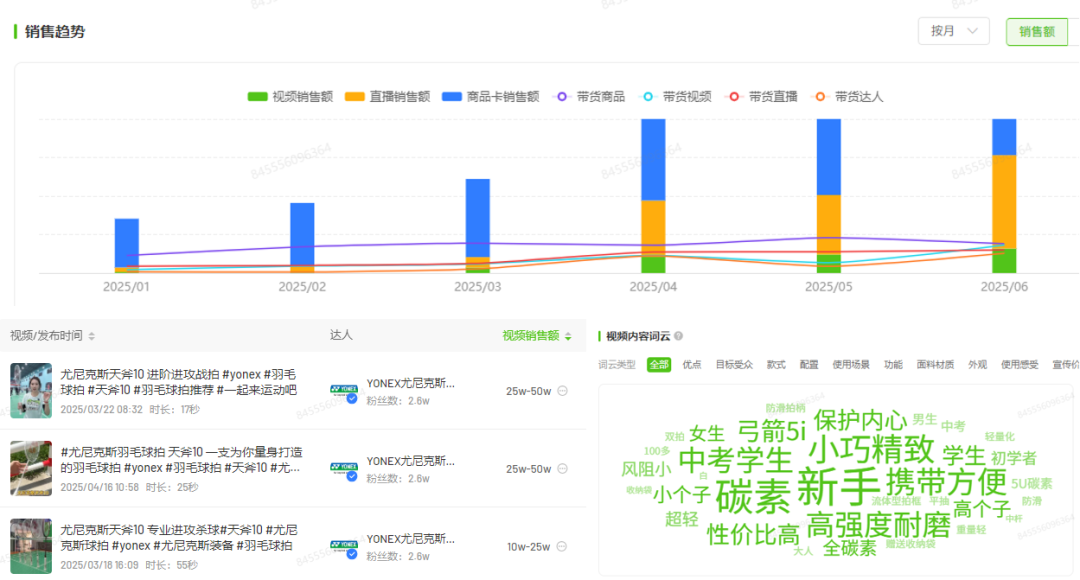Click the word 性价比高 in the cloud
1080x580 pixels.
[x=753, y=534]
